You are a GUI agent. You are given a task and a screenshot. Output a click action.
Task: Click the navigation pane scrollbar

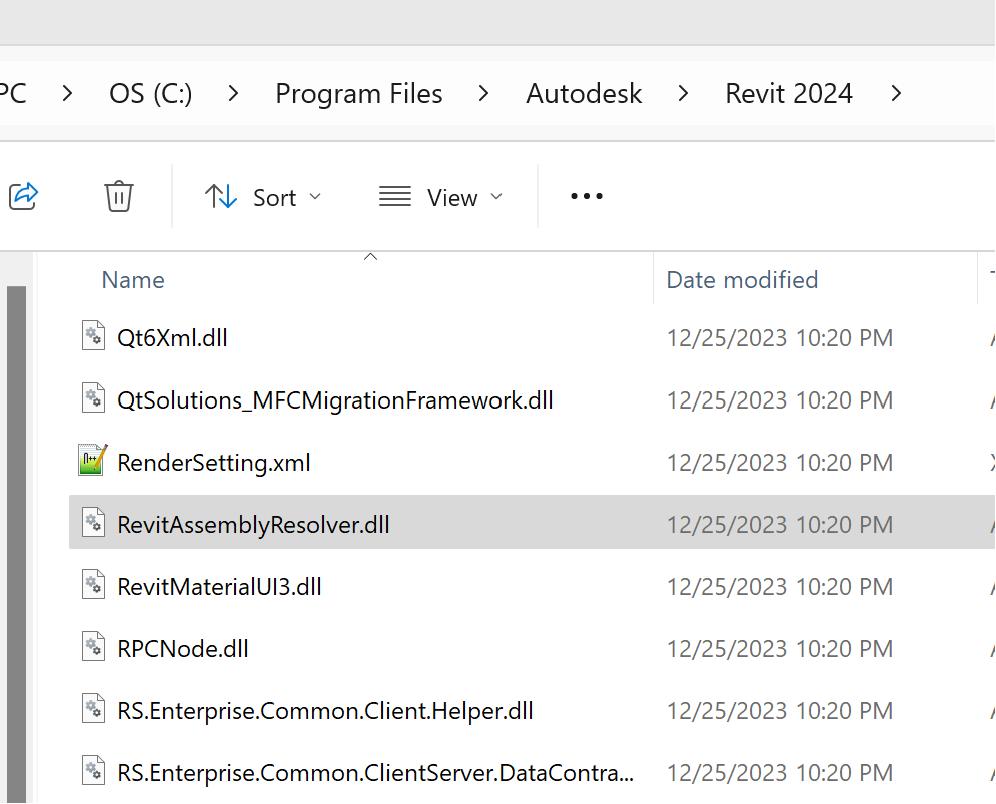coord(17,544)
